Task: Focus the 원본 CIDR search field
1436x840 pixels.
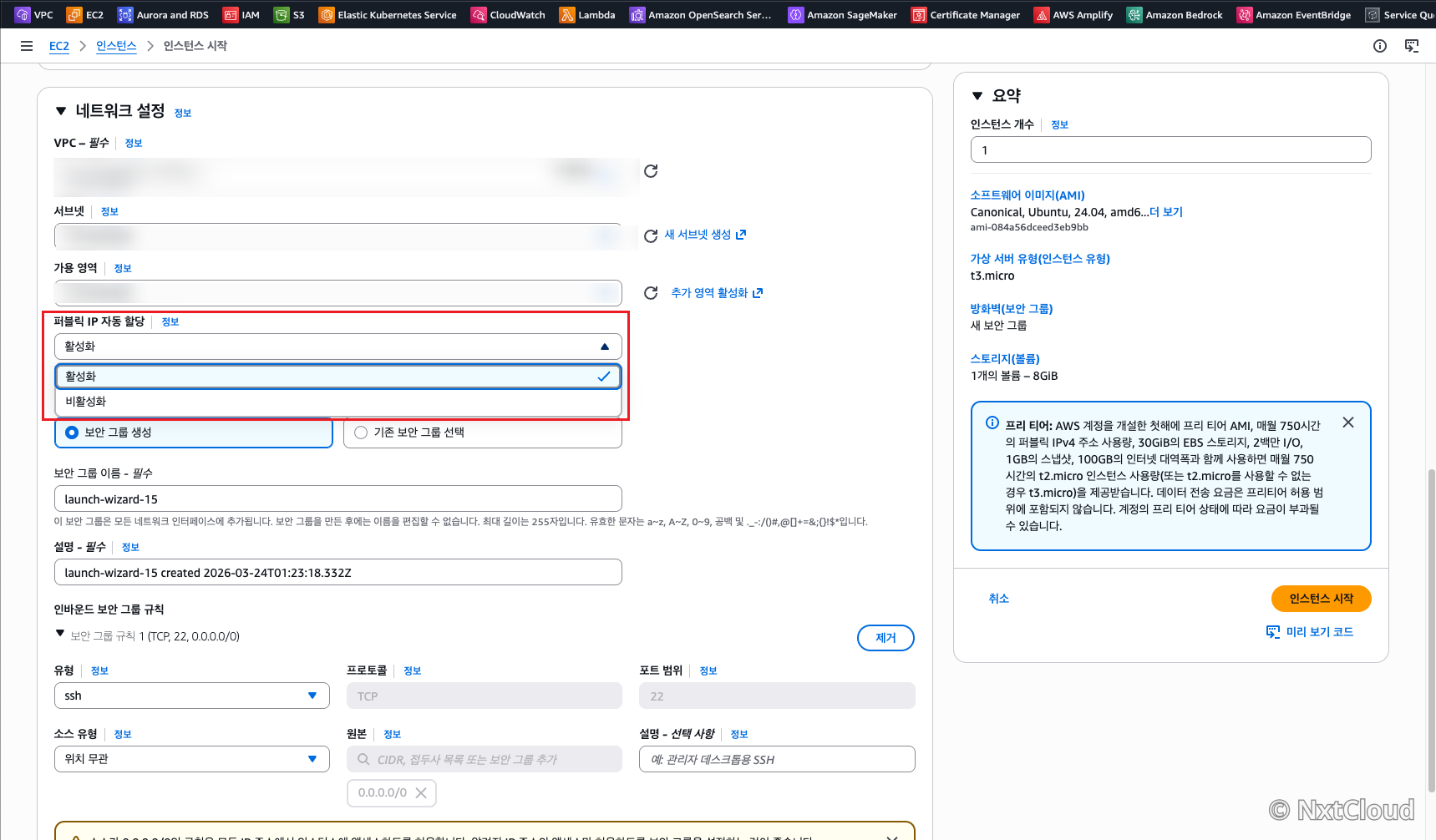Action: (x=485, y=759)
